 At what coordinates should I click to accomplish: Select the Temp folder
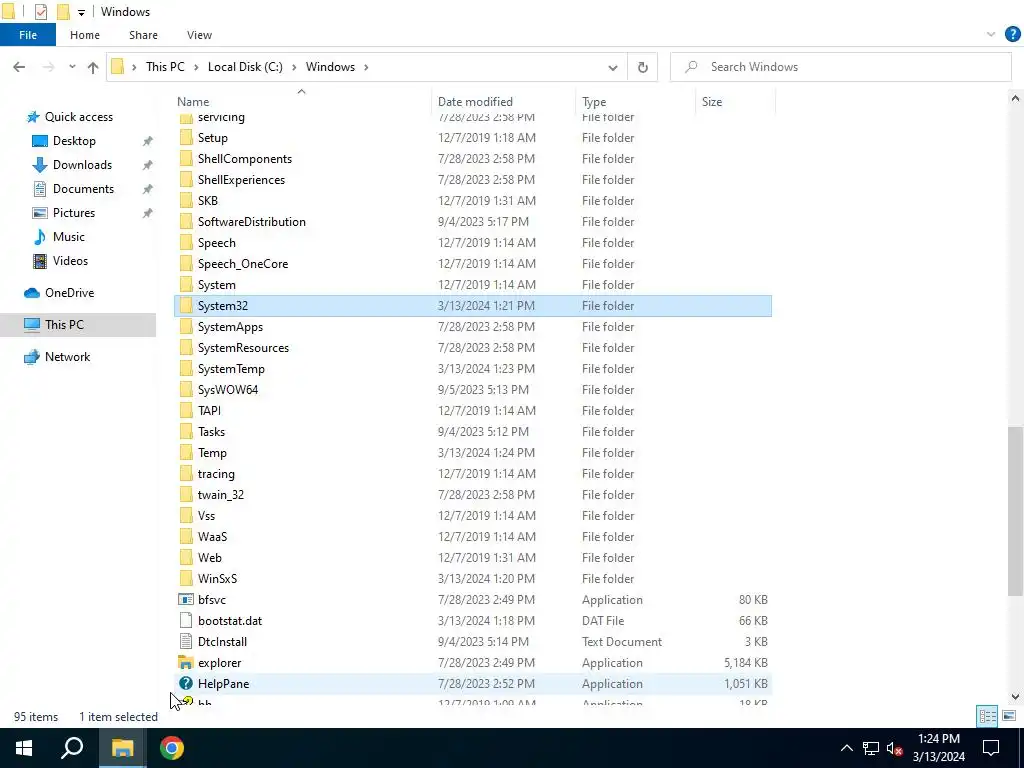(x=473, y=453)
